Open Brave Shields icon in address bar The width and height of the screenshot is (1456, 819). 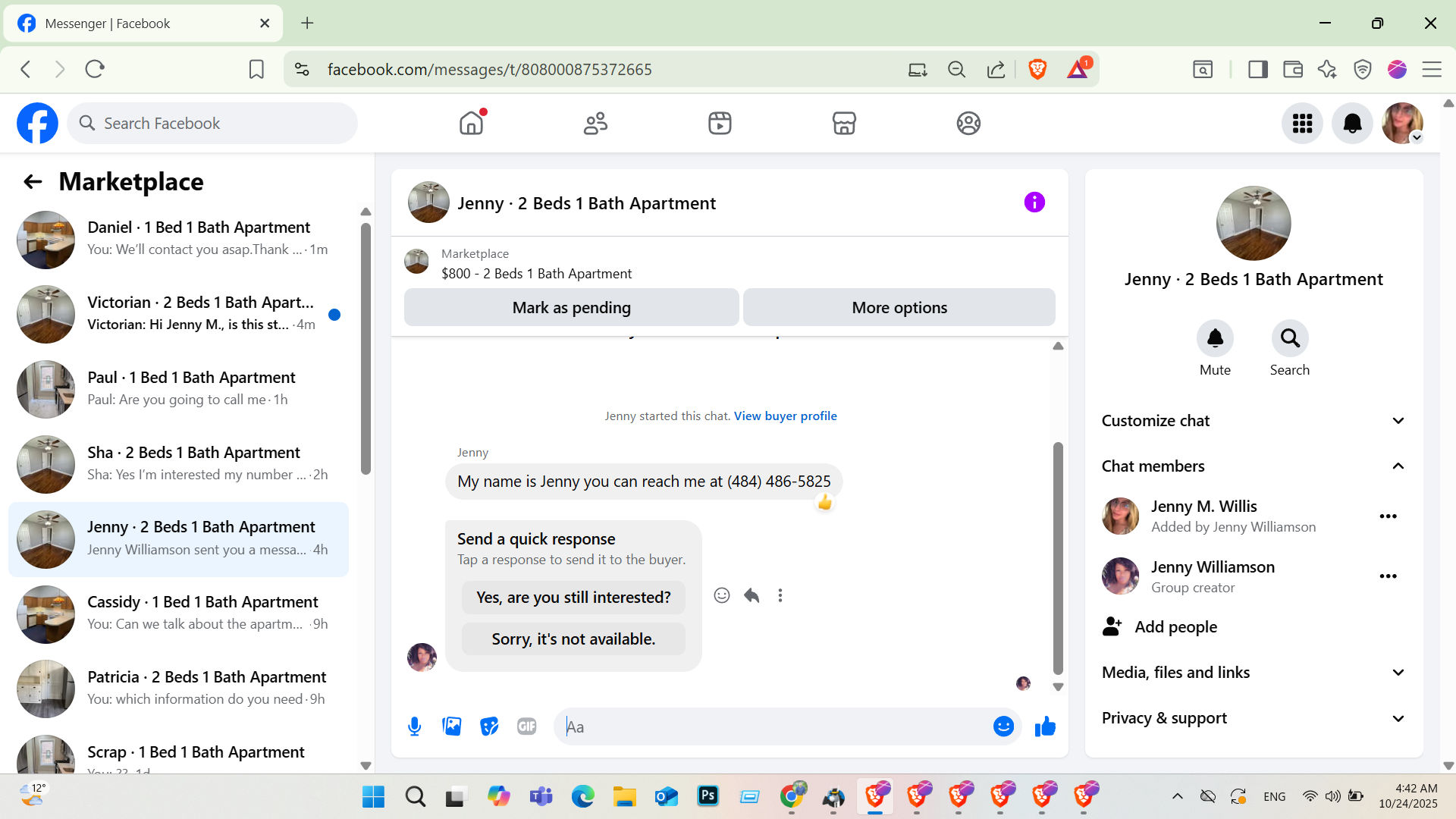coord(1037,70)
